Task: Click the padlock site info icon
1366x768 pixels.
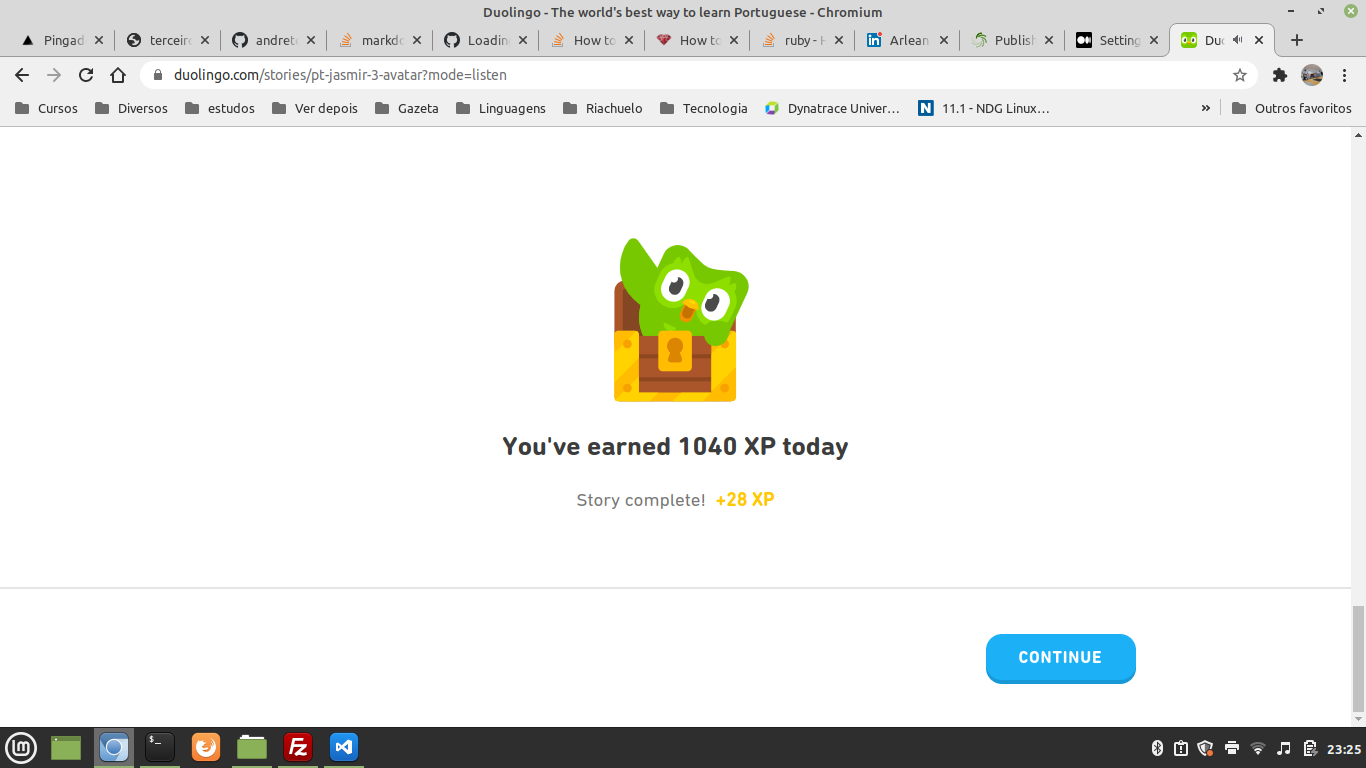Action: coord(157,75)
